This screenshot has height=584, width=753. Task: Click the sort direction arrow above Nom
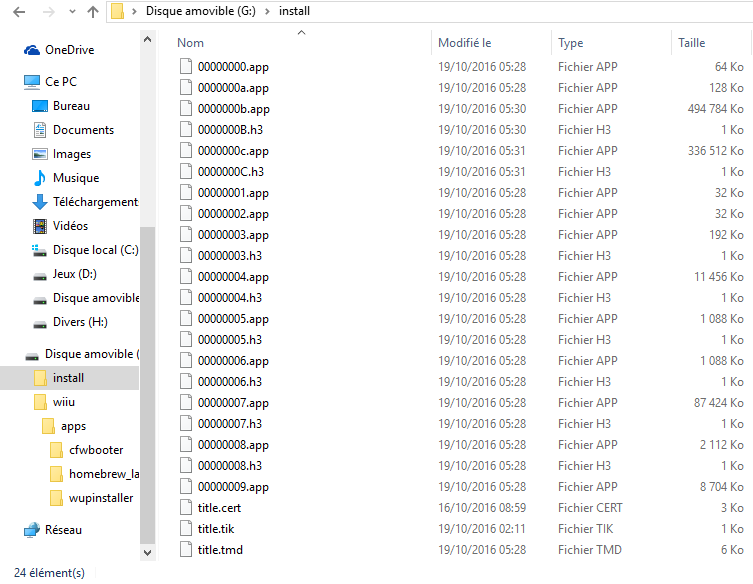point(302,32)
